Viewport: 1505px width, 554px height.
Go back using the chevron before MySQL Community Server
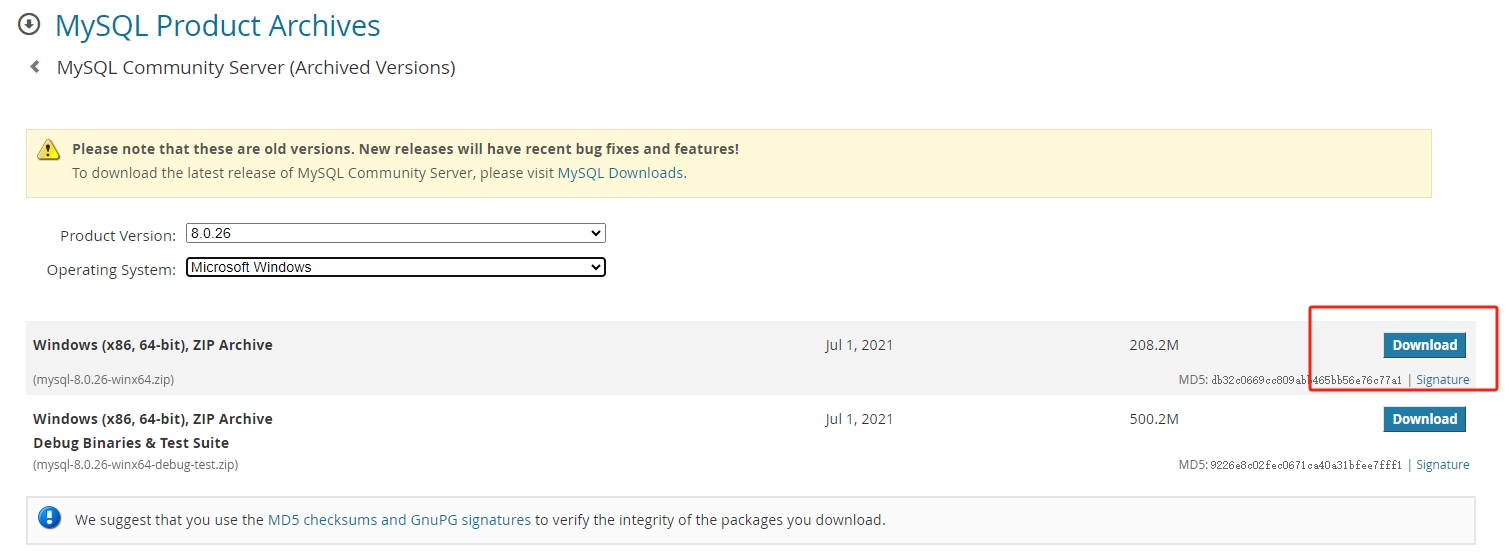(35, 67)
